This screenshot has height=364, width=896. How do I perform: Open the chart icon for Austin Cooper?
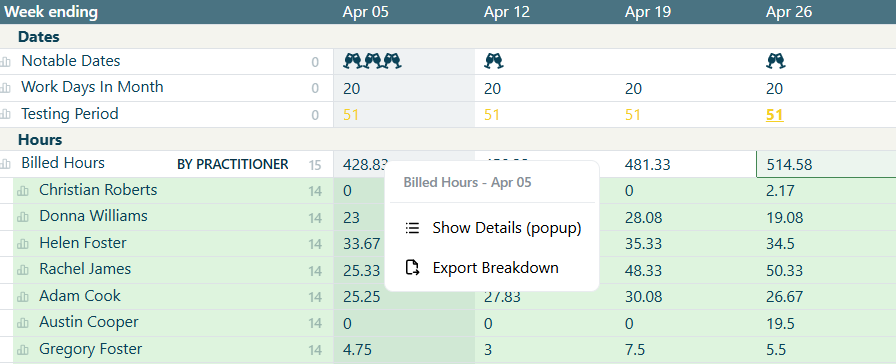tap(23, 324)
